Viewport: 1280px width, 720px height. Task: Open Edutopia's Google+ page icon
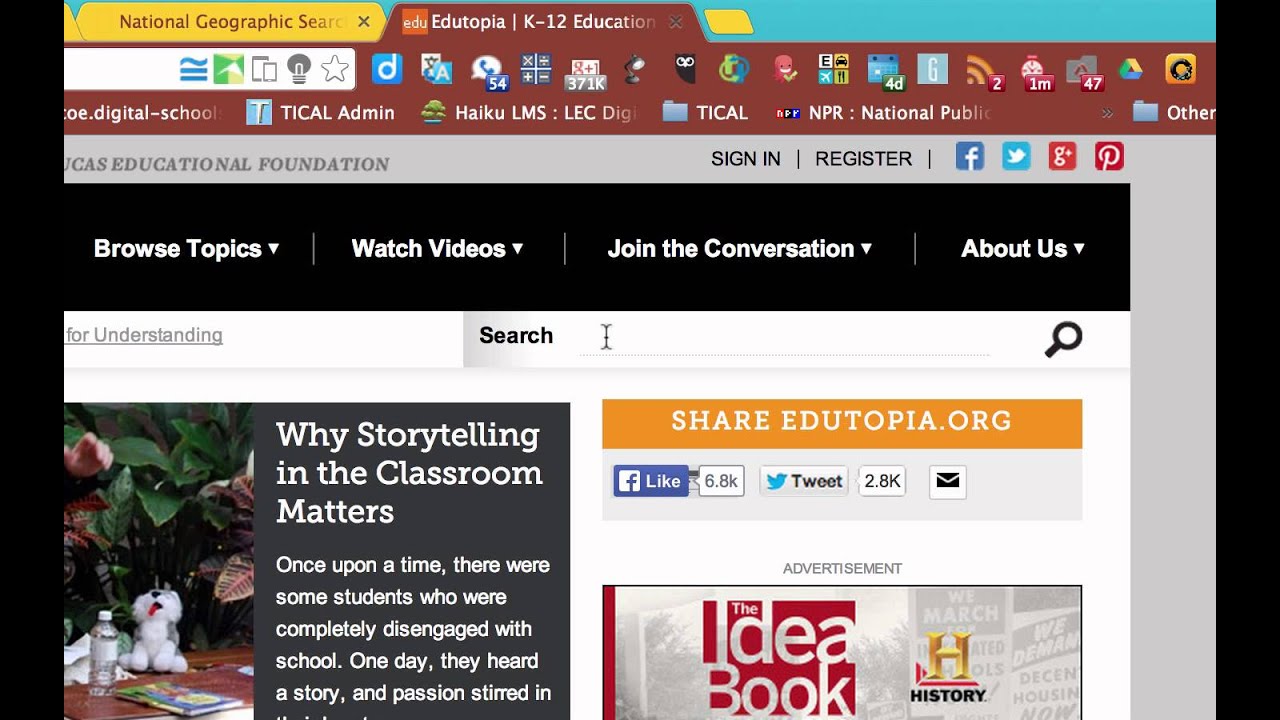[1062, 156]
